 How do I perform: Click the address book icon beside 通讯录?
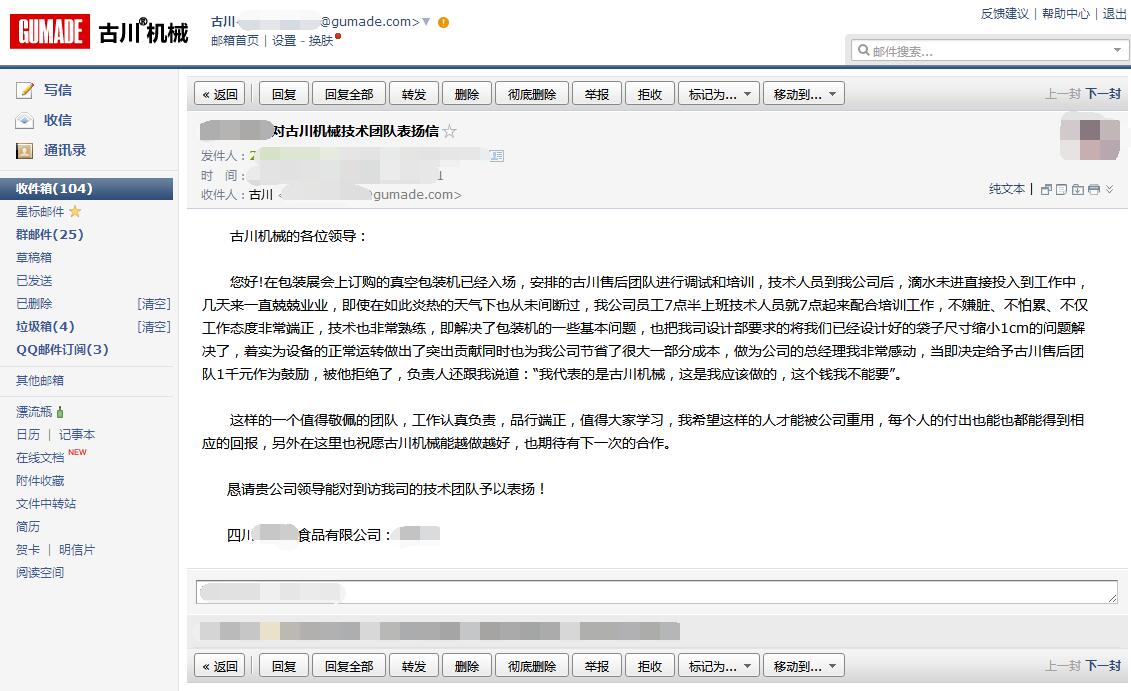click(x=25, y=151)
